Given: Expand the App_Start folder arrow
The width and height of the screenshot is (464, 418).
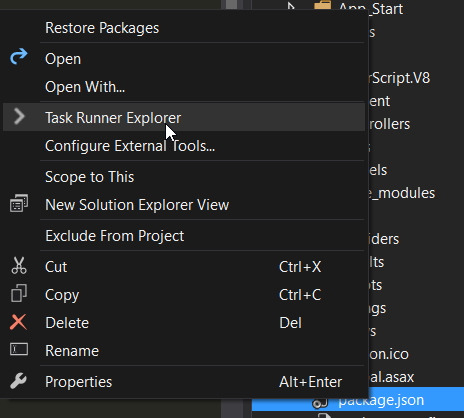Looking at the screenshot, I should [x=291, y=5].
